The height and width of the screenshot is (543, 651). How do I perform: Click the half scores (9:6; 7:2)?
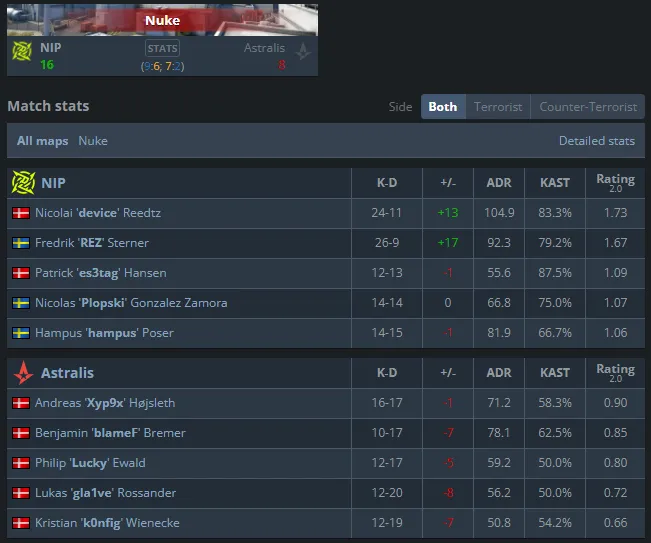(x=162, y=66)
